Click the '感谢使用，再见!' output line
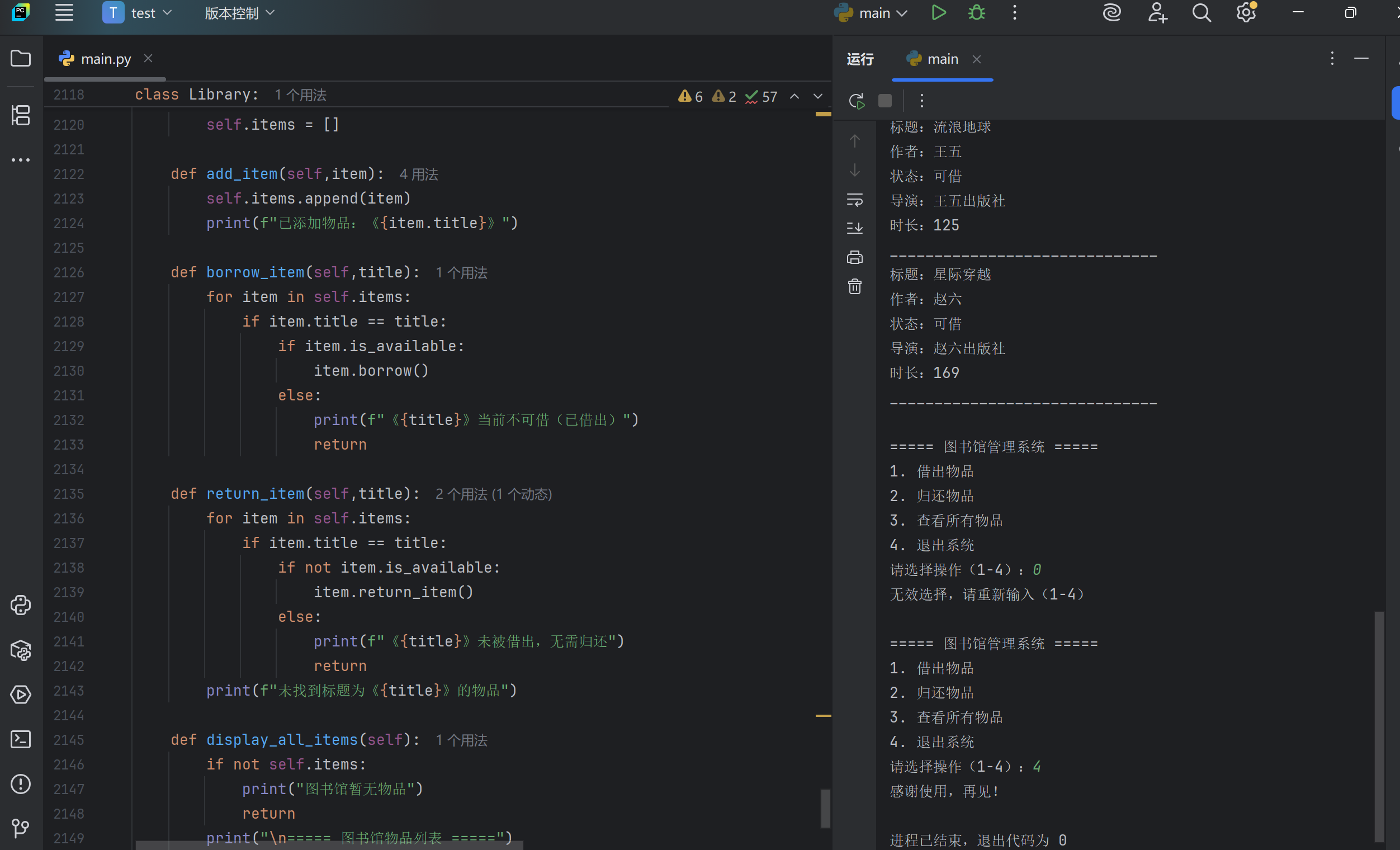Screen dimensions: 1400x850 (944, 791)
